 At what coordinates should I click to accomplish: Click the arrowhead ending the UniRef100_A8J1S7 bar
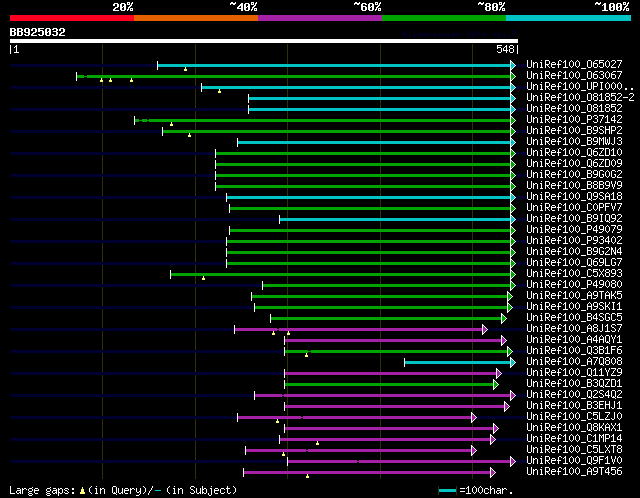click(x=485, y=329)
